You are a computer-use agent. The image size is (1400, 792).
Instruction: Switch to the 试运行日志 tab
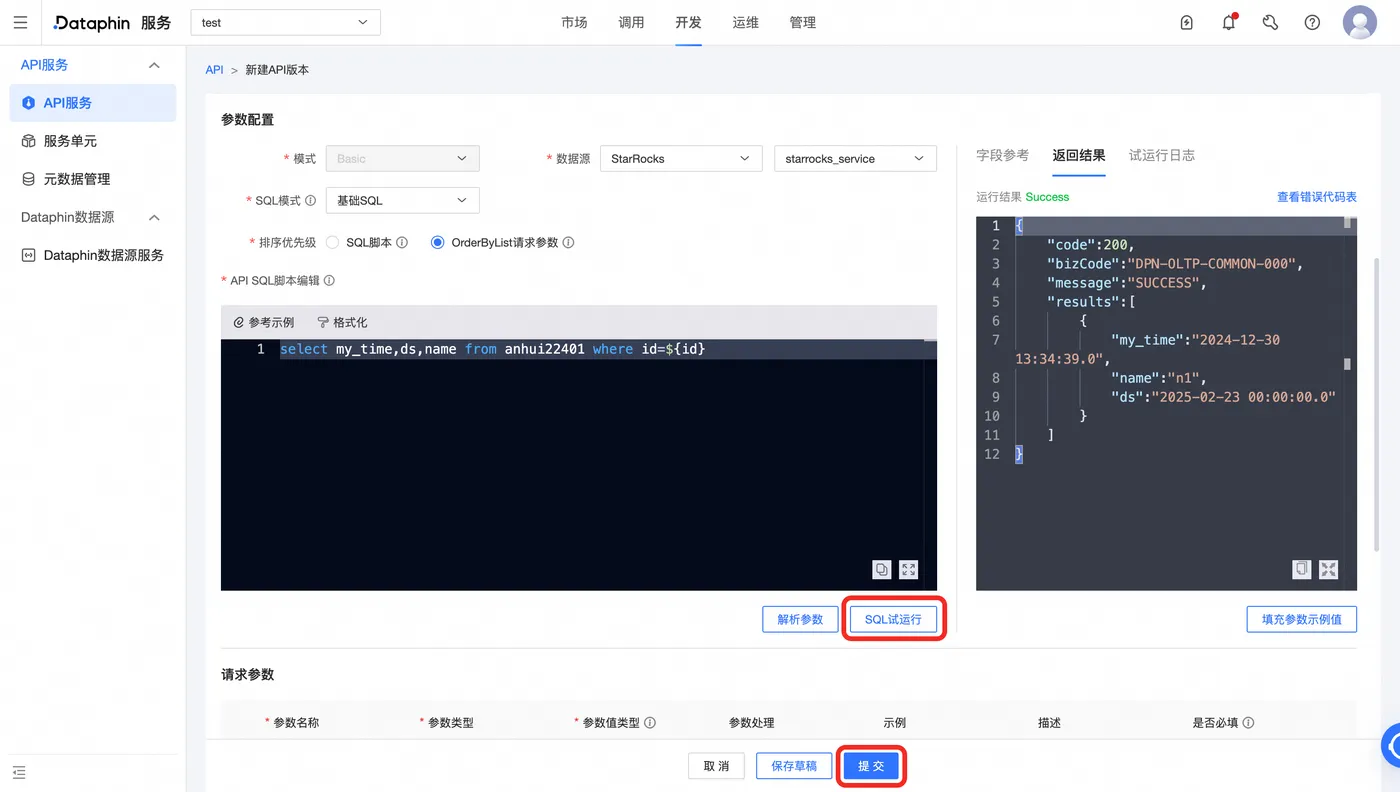[x=1162, y=155]
